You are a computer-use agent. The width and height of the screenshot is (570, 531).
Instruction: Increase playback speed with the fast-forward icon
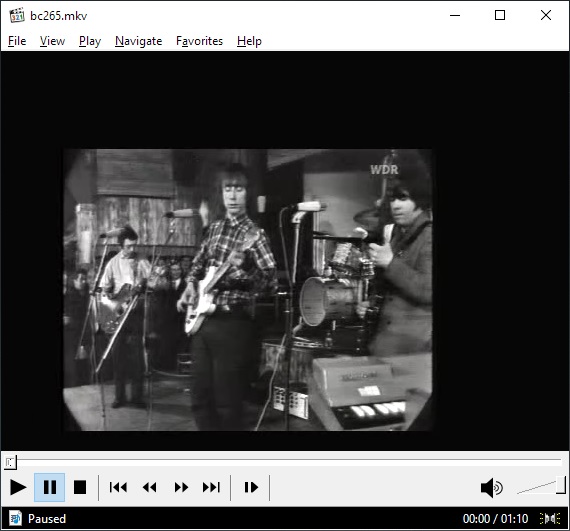(181, 487)
